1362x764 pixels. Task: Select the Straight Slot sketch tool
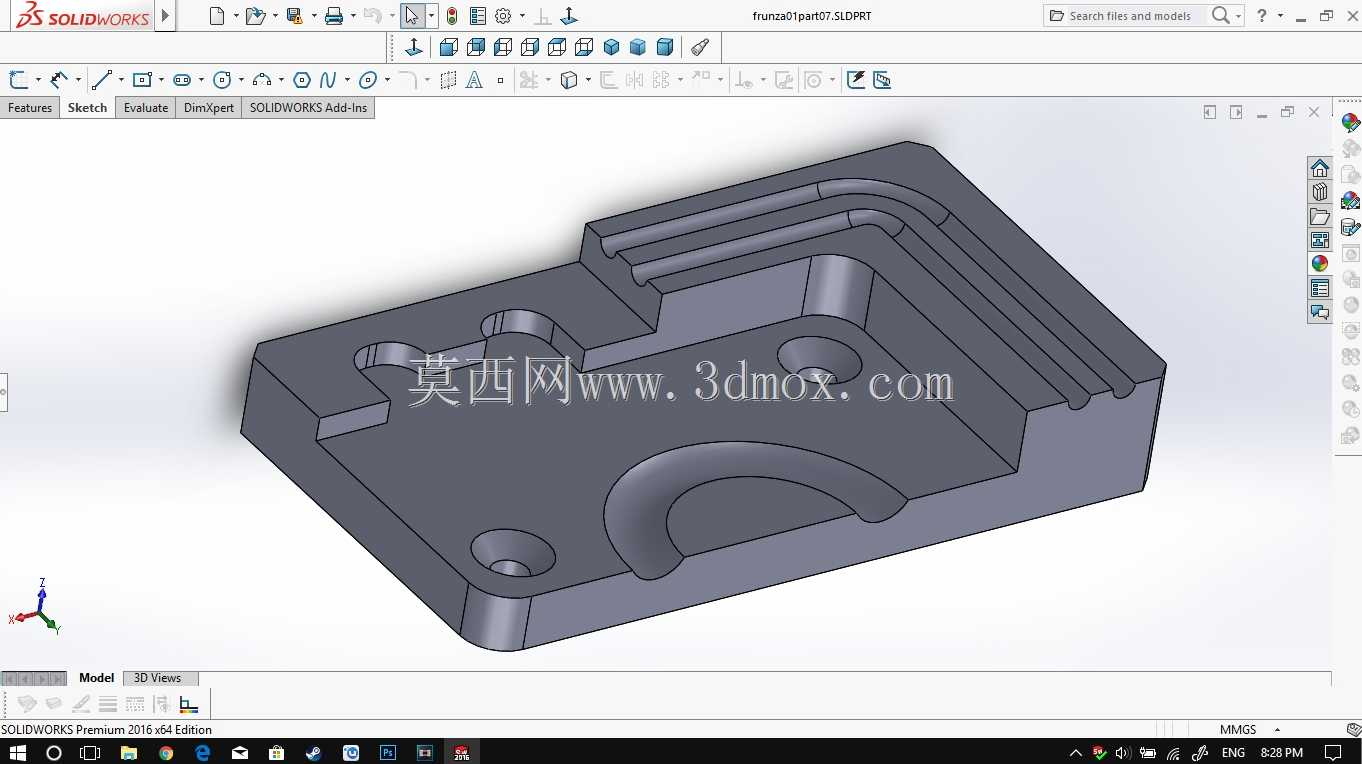182,80
